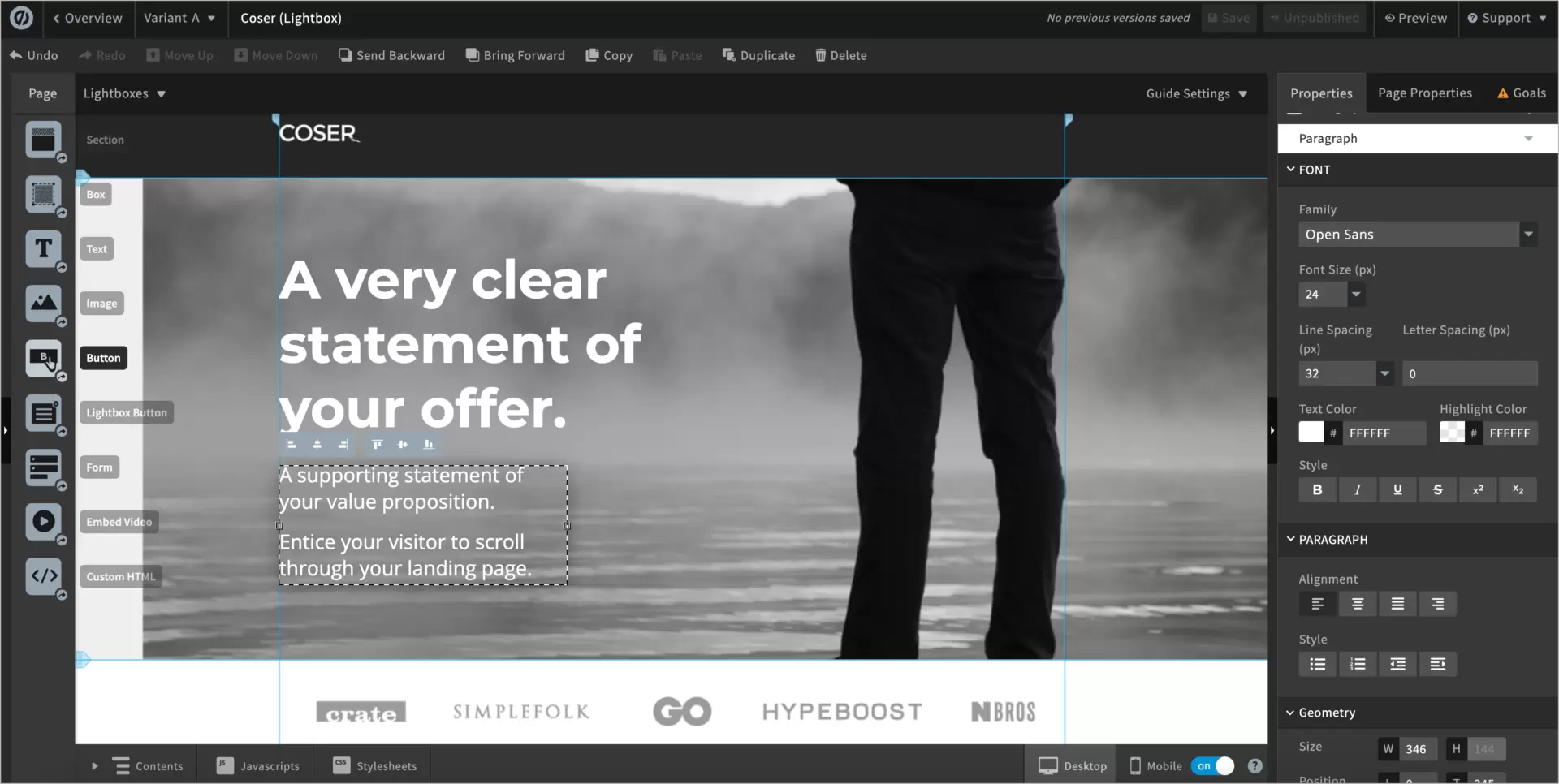This screenshot has width=1559, height=784.
Task: Switch to the Page Properties tab
Action: pyautogui.click(x=1424, y=93)
